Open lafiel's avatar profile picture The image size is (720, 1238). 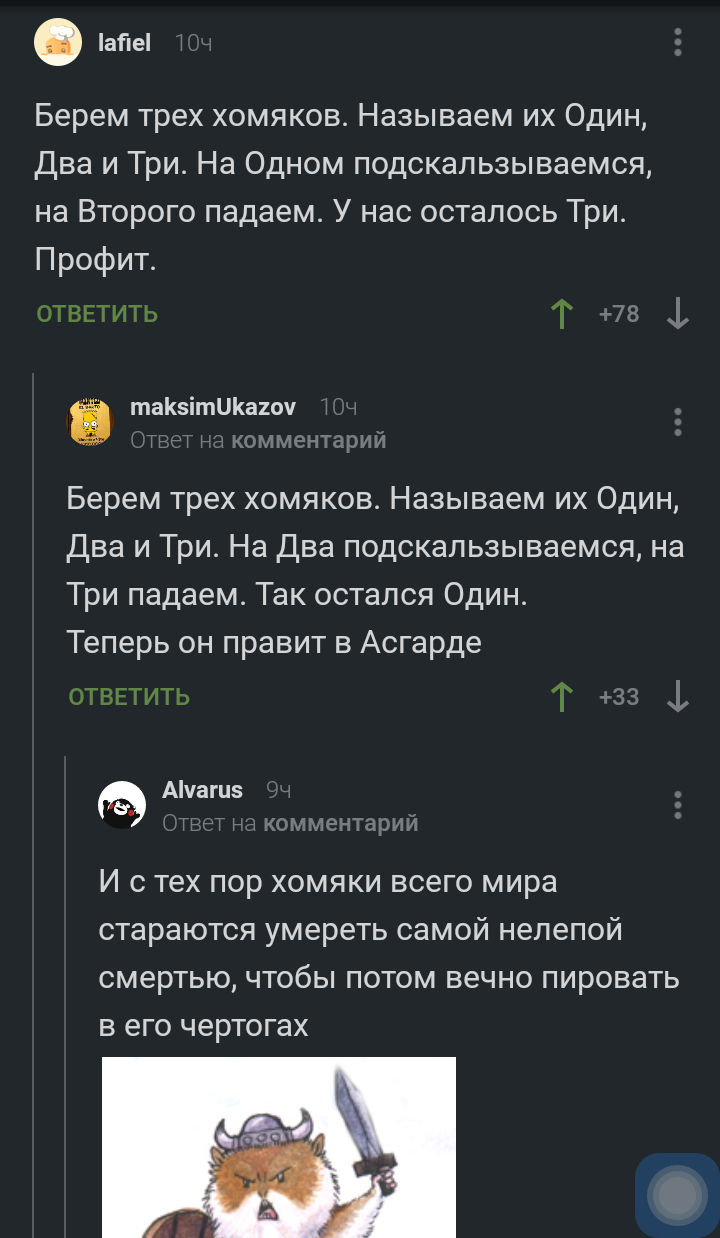pos(58,42)
